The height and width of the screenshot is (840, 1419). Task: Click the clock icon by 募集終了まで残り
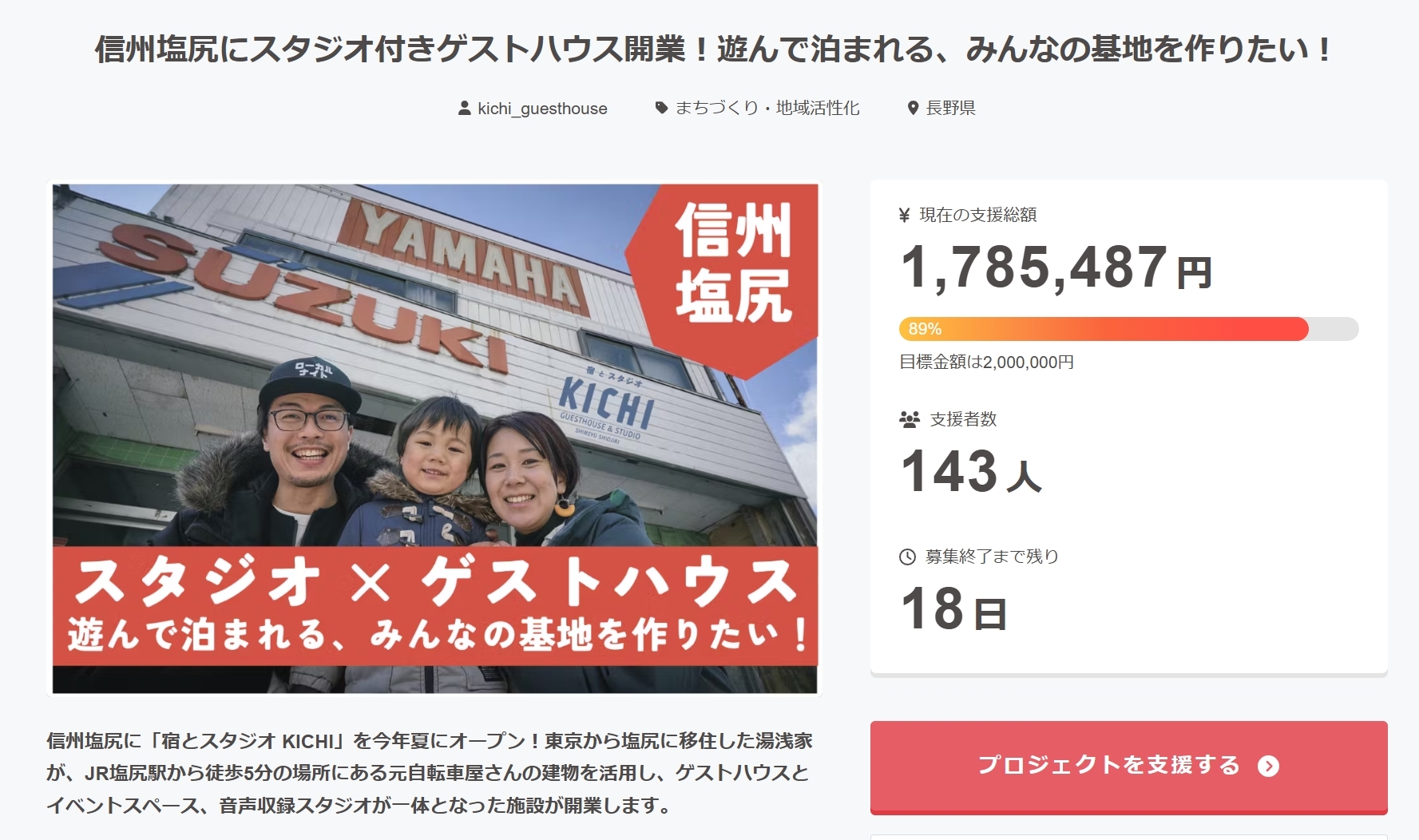(x=907, y=557)
